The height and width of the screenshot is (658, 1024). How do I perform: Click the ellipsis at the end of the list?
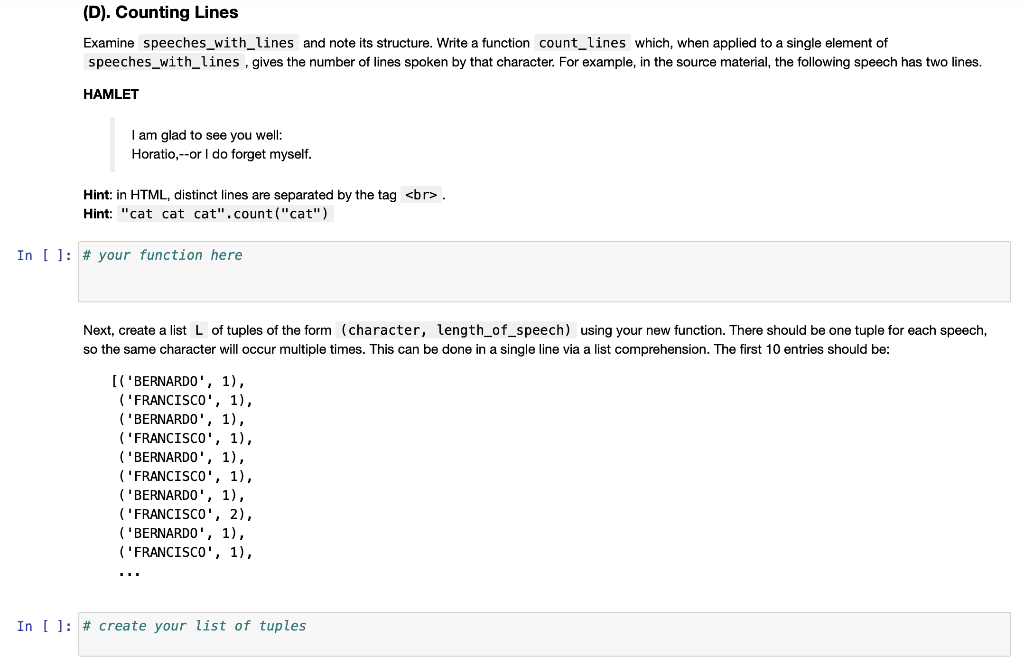coord(131,569)
